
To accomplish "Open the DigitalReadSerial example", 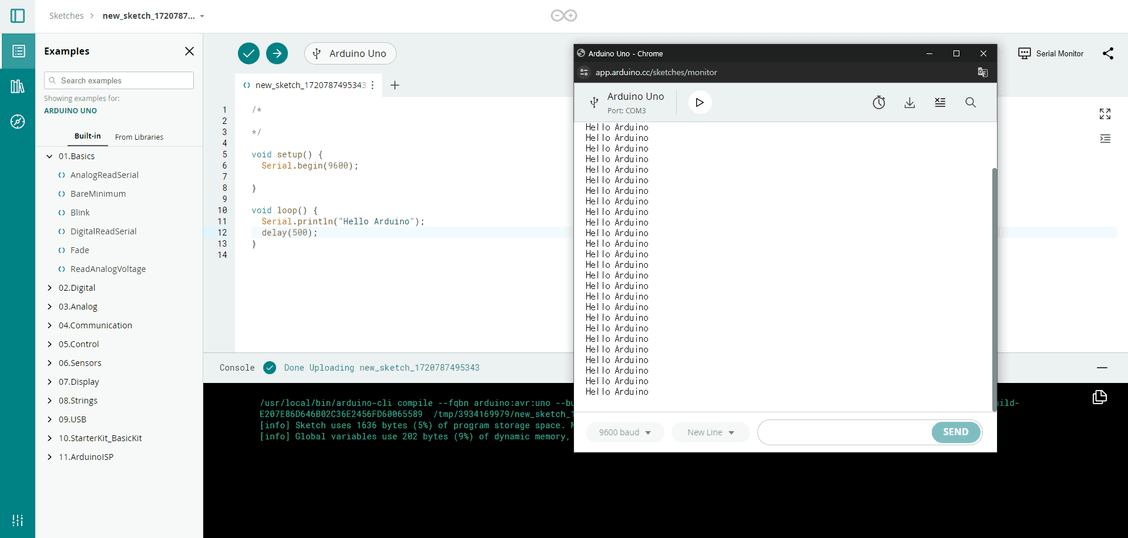I will [x=103, y=232].
